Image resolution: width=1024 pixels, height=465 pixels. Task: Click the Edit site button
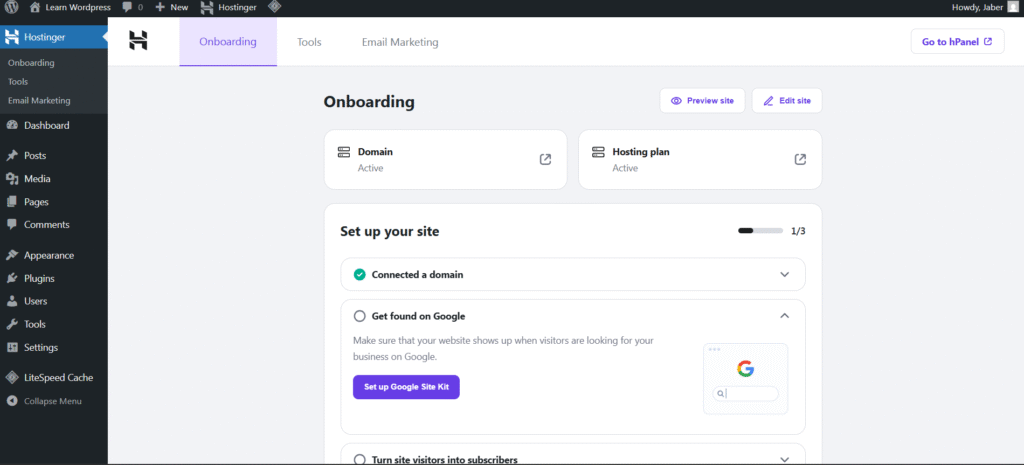click(787, 101)
